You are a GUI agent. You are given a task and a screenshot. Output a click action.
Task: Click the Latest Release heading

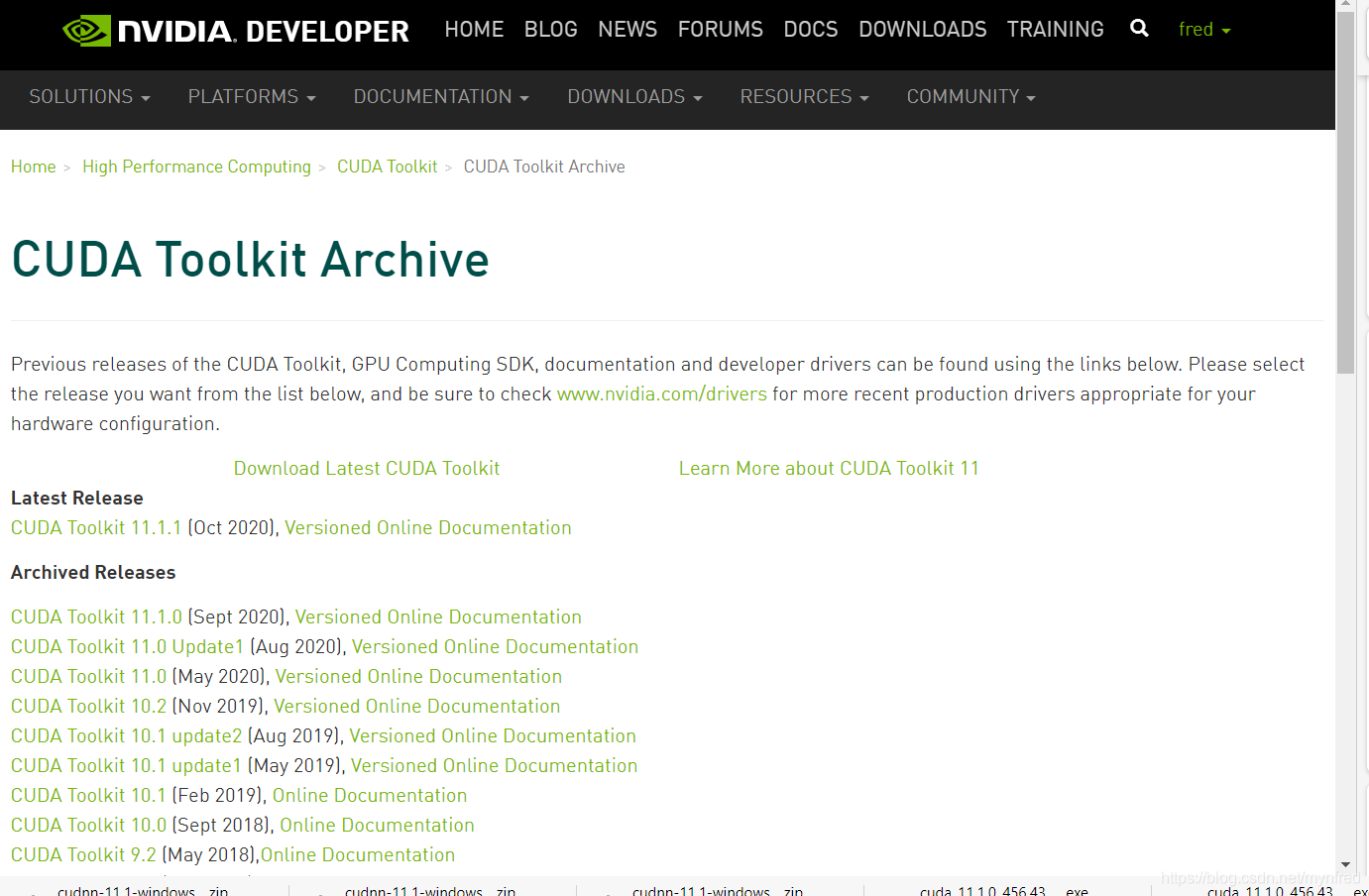click(x=77, y=499)
